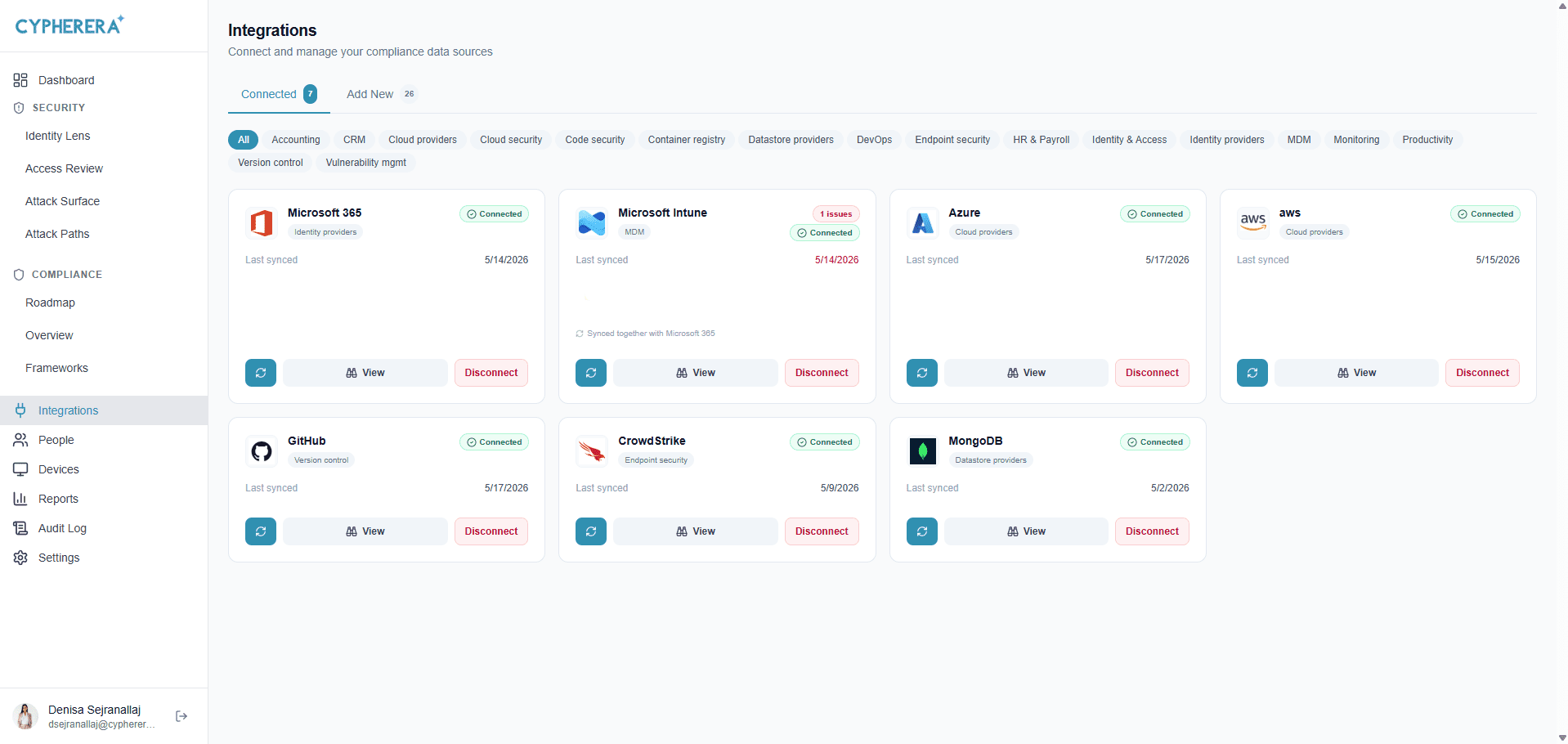The height and width of the screenshot is (744, 1568).
Task: Click the Microsoft Intune logo icon
Action: click(592, 222)
